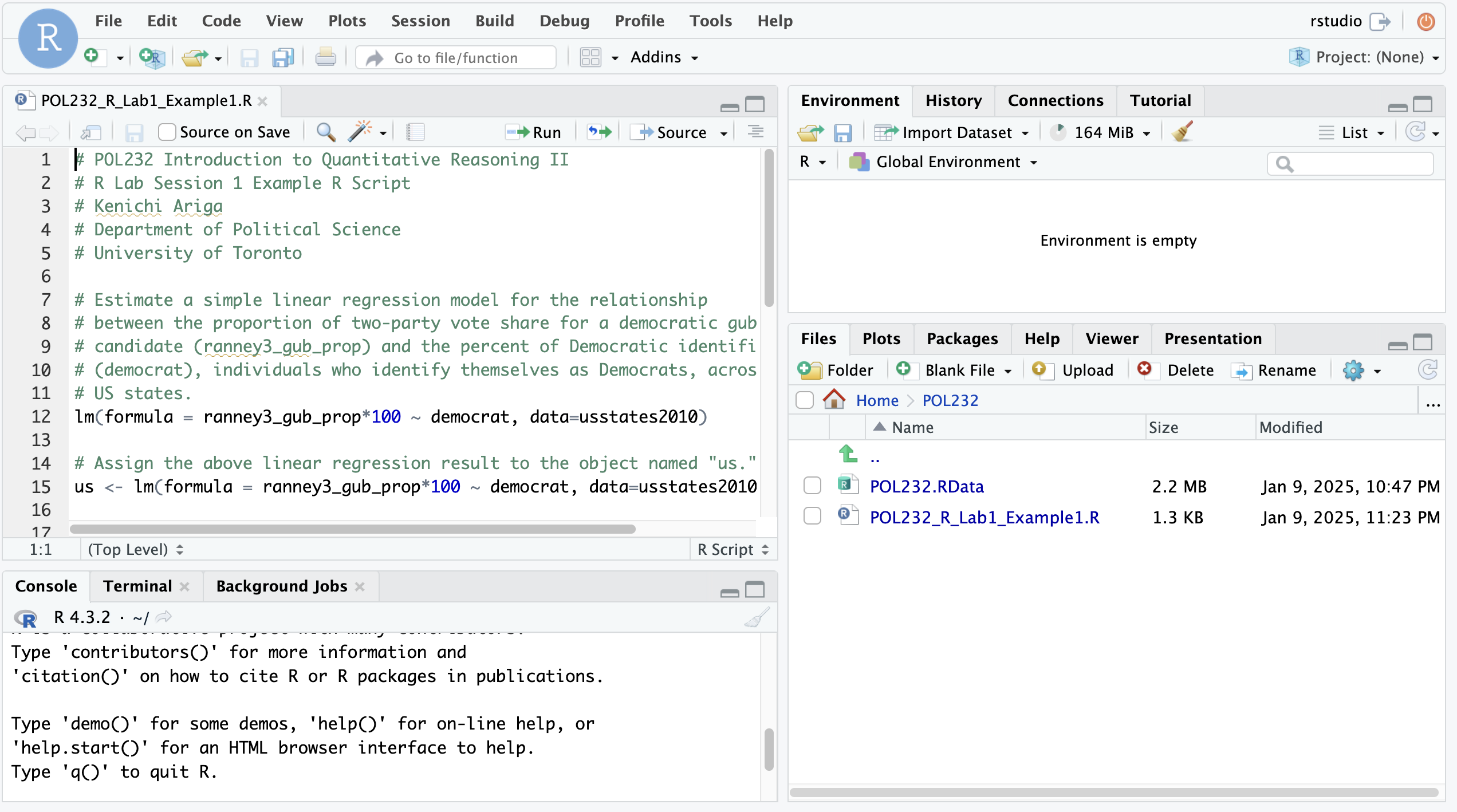Open the Project: (None) dropdown
Screen dimensions: 1457x812
(x=1364, y=57)
